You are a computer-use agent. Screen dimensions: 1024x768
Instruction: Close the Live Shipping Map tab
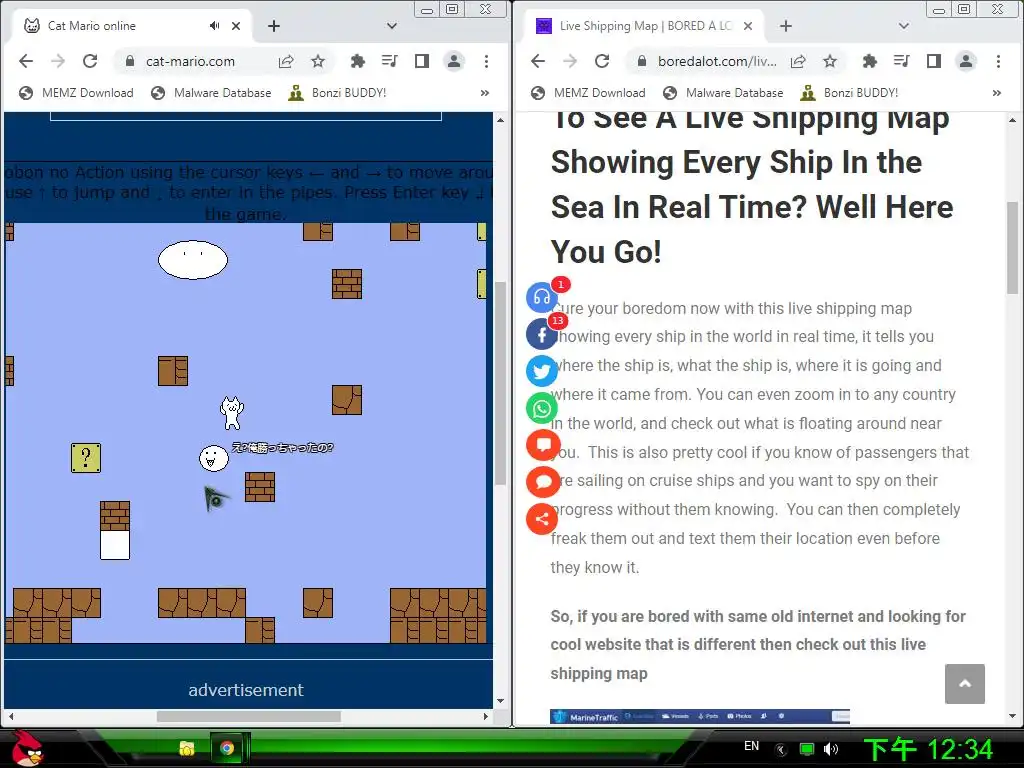click(x=748, y=26)
